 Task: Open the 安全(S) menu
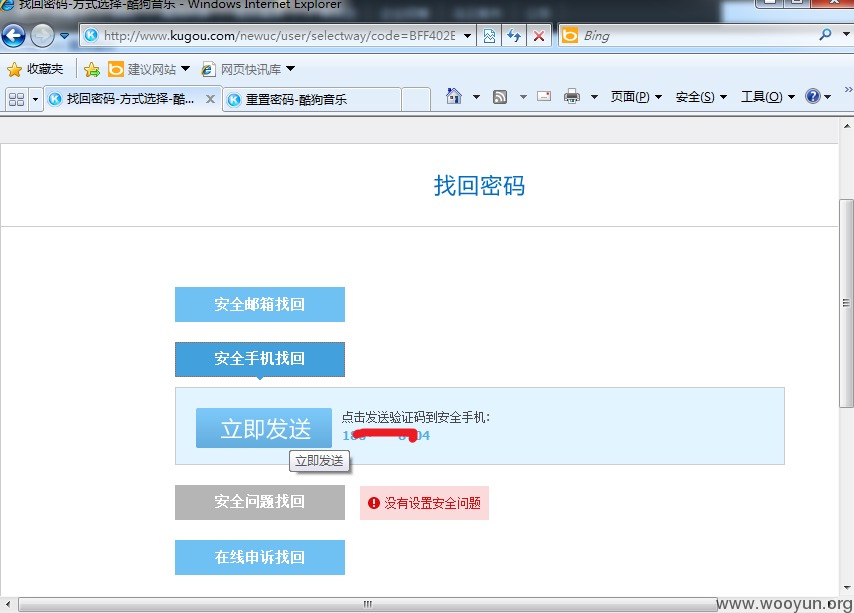pos(701,97)
